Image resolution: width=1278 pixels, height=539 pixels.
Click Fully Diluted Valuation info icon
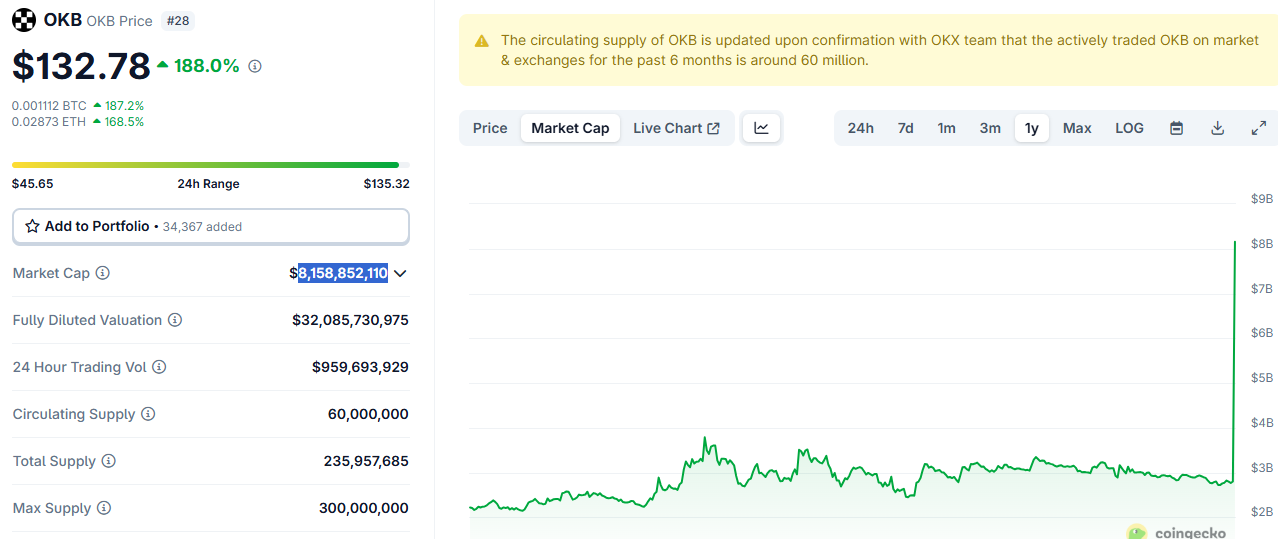coord(175,320)
